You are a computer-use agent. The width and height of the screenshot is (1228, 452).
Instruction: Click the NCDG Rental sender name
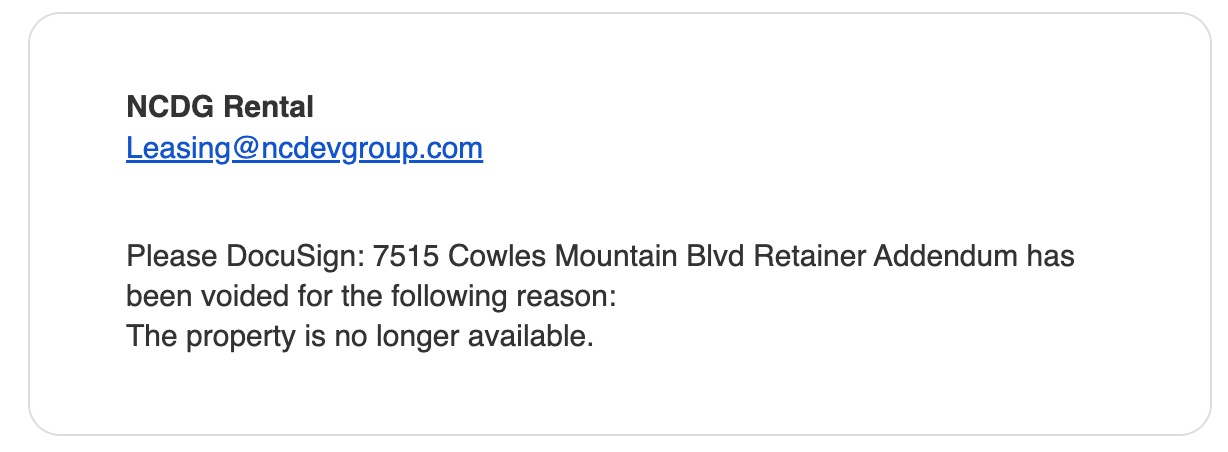pos(219,106)
